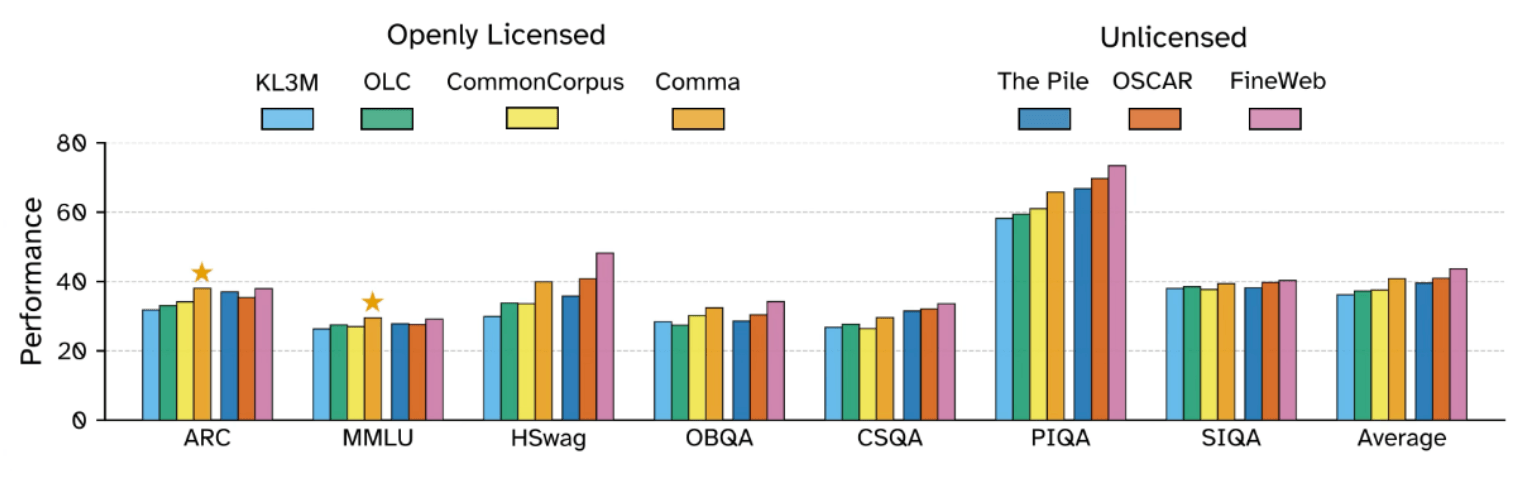Select the Comma orange legend swatch
1528x484 pixels.
tap(698, 119)
